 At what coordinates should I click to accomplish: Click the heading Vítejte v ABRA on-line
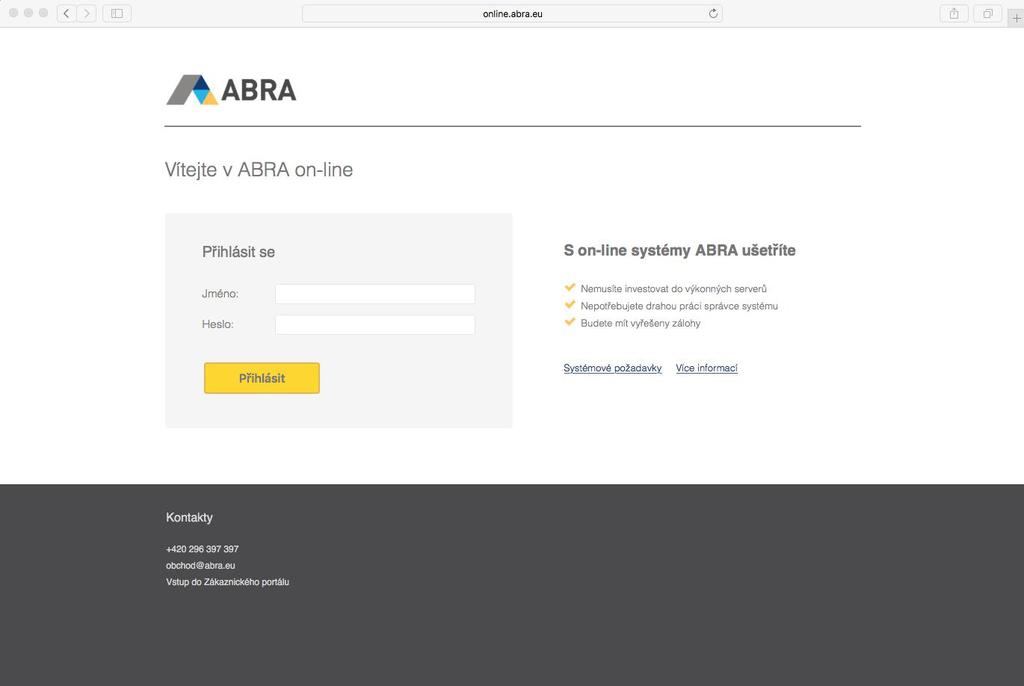(x=259, y=170)
